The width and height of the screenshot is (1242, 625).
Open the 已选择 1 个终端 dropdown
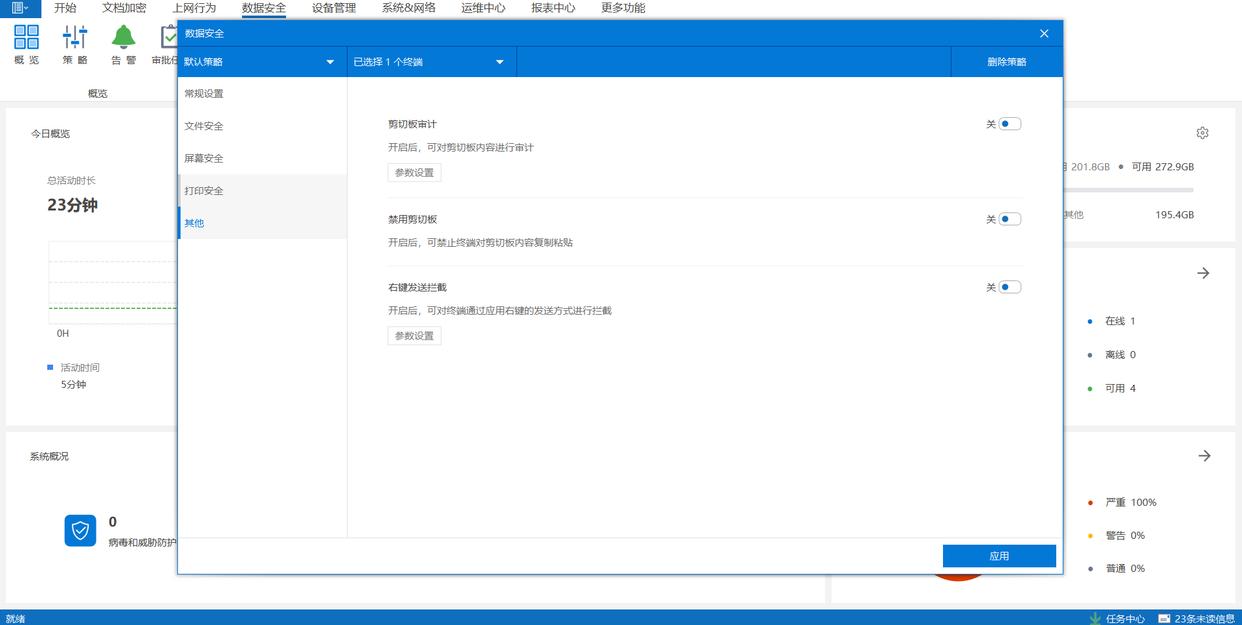click(x=431, y=62)
